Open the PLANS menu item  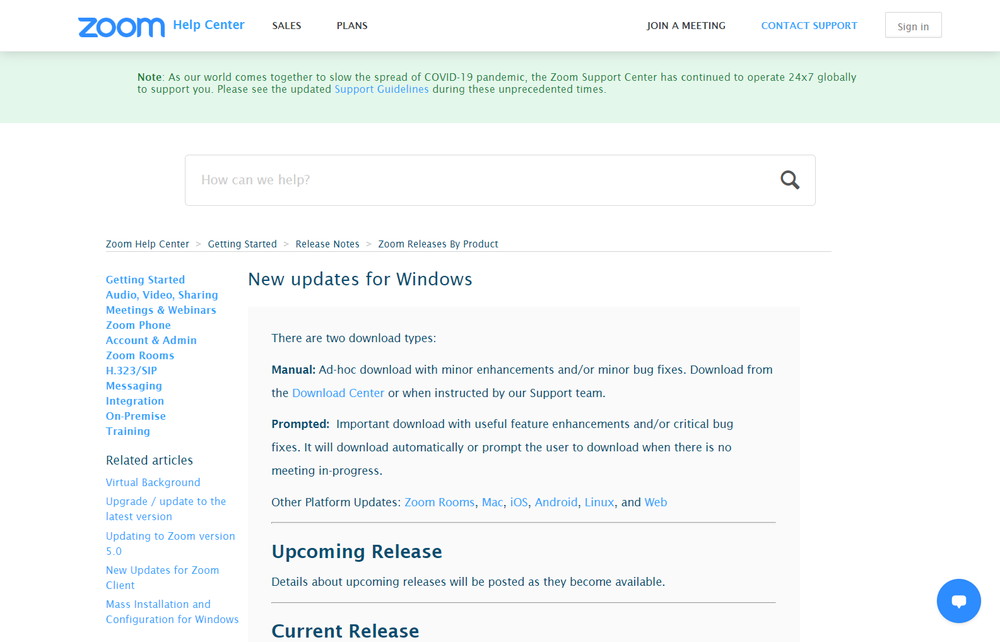pyautogui.click(x=352, y=26)
